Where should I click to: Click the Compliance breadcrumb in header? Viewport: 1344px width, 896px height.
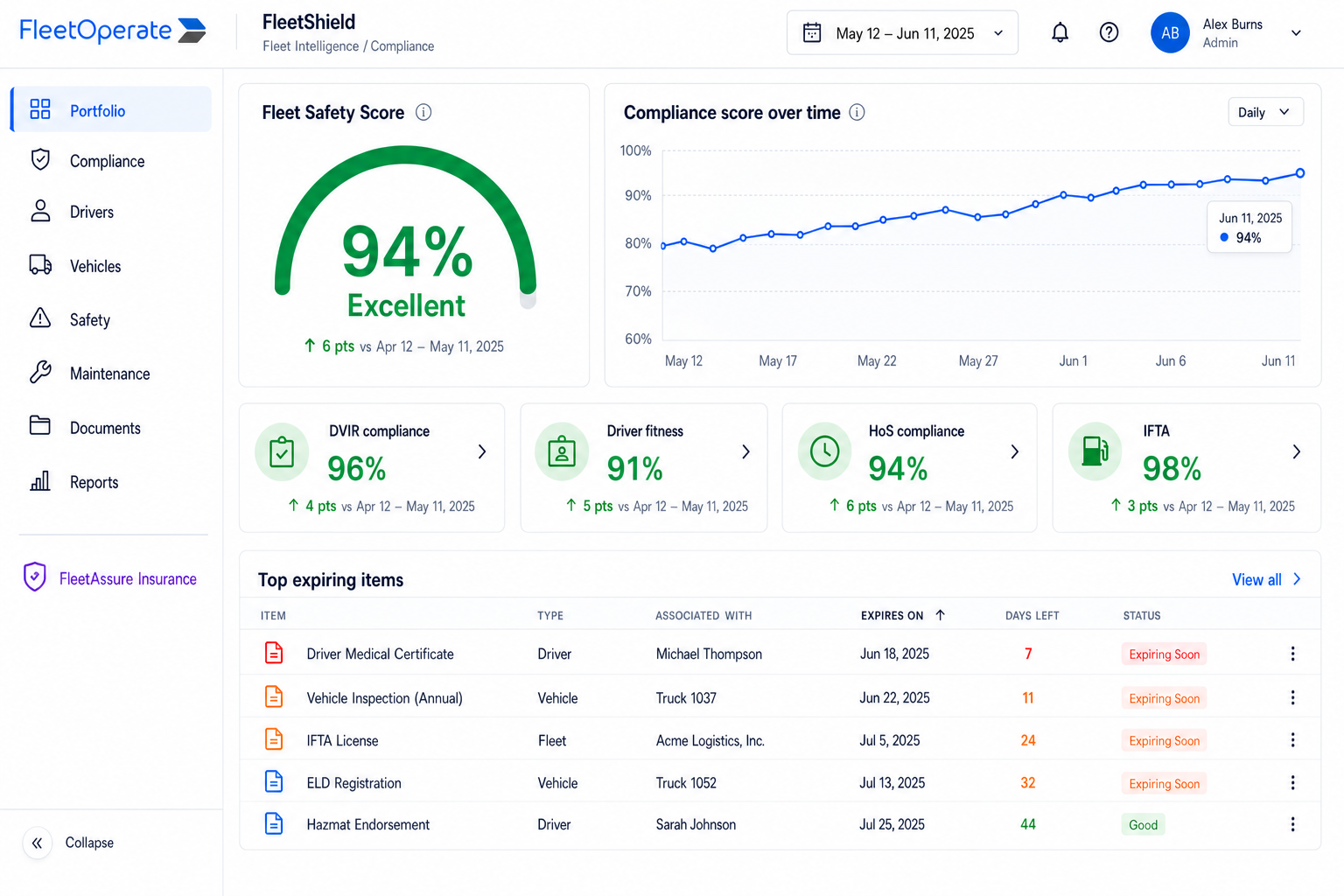[x=402, y=46]
